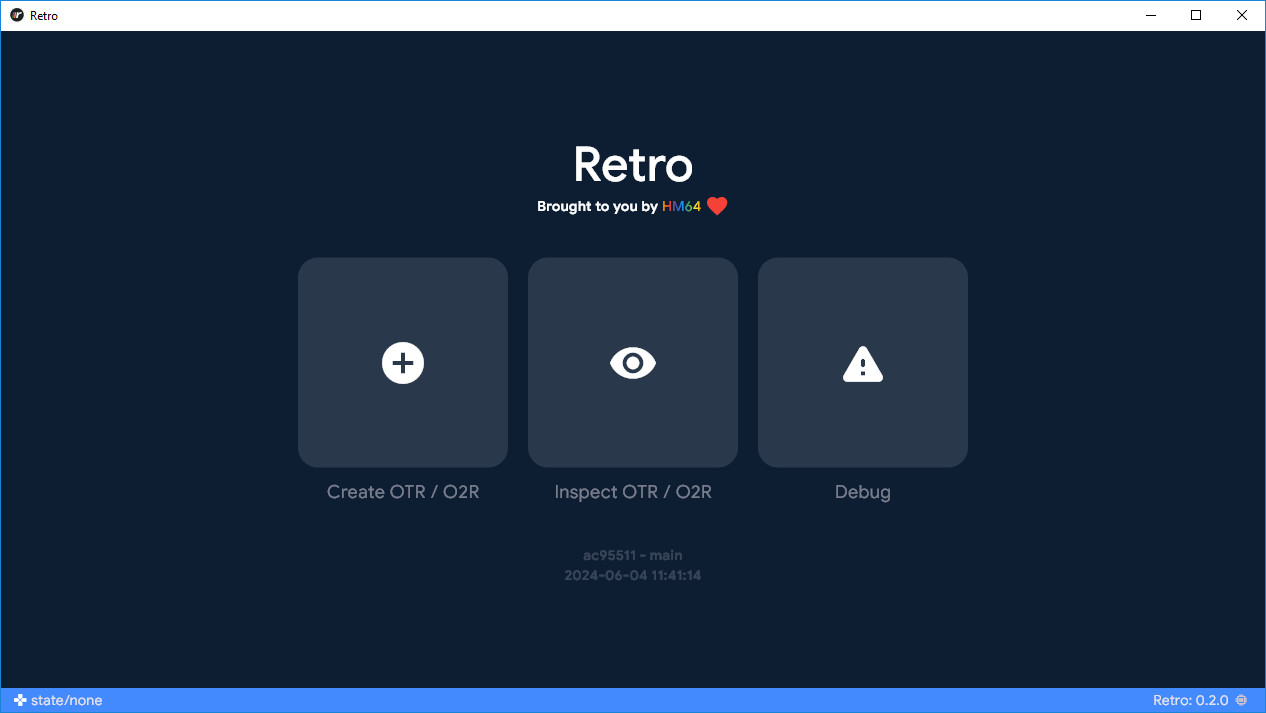
Task: Click the large 'Retro' heading
Action: 633,164
